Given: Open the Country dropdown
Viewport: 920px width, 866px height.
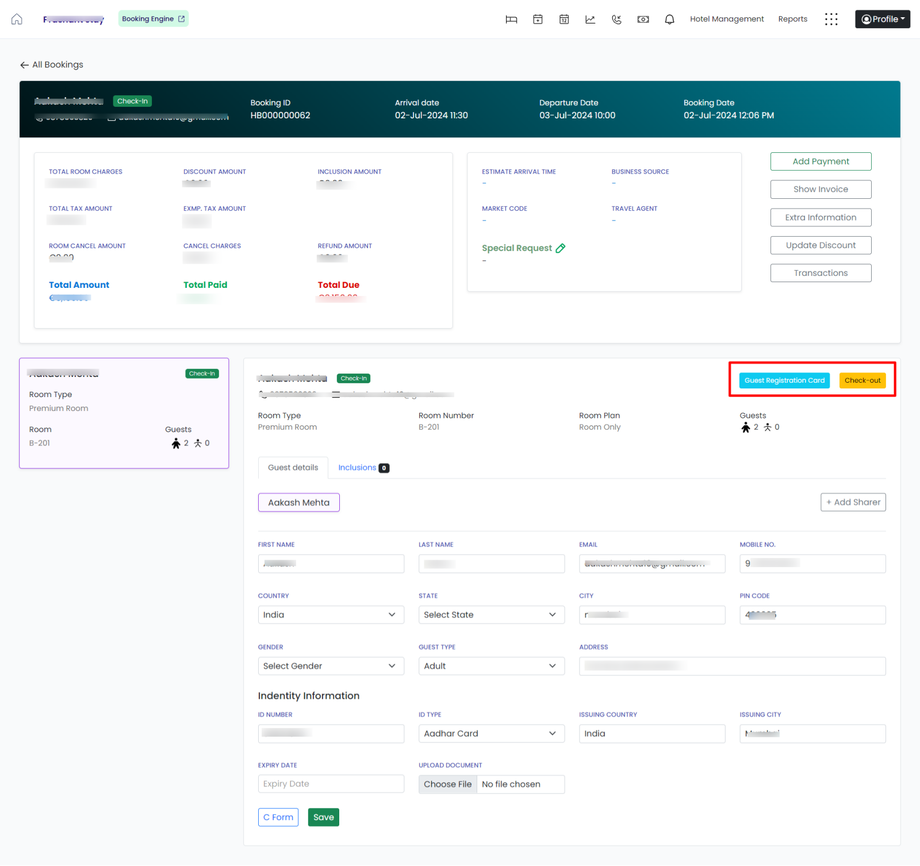Looking at the screenshot, I should tap(331, 615).
